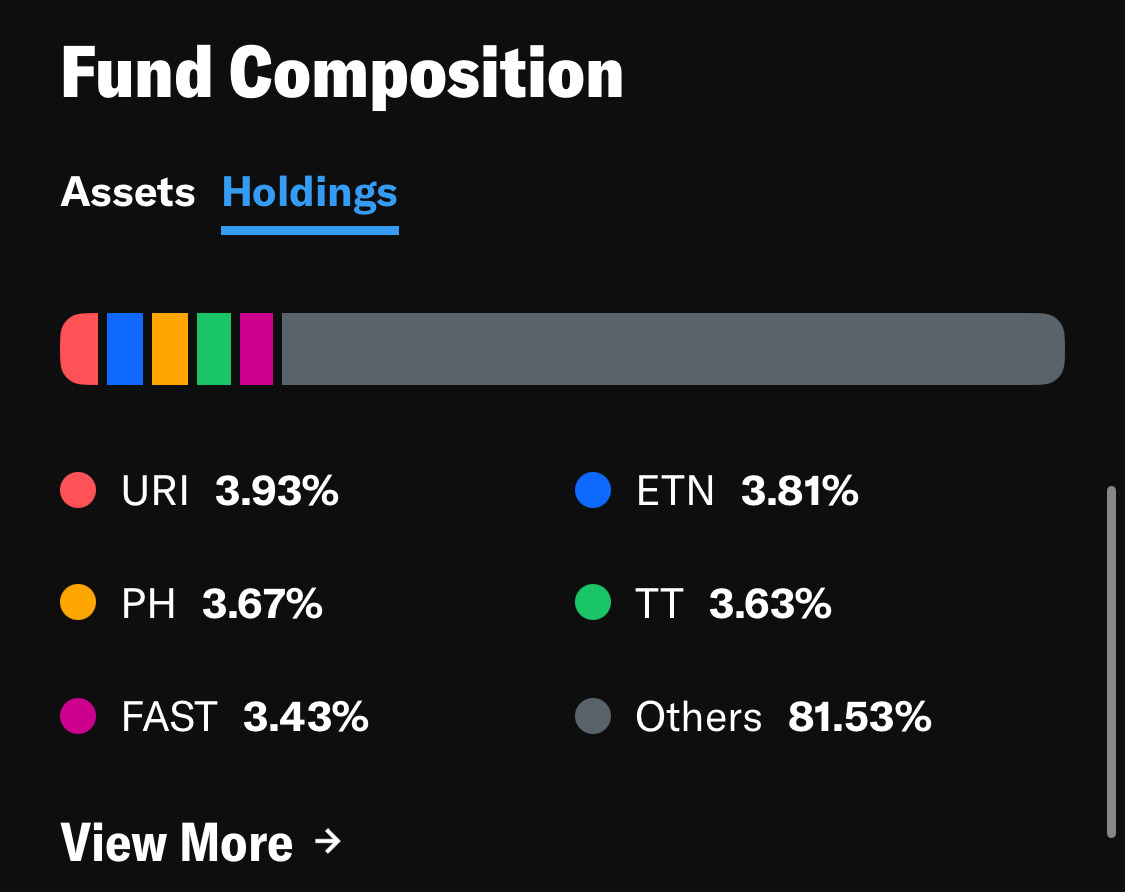Click the gray Others legend dot
This screenshot has width=1125, height=892.
click(x=593, y=717)
